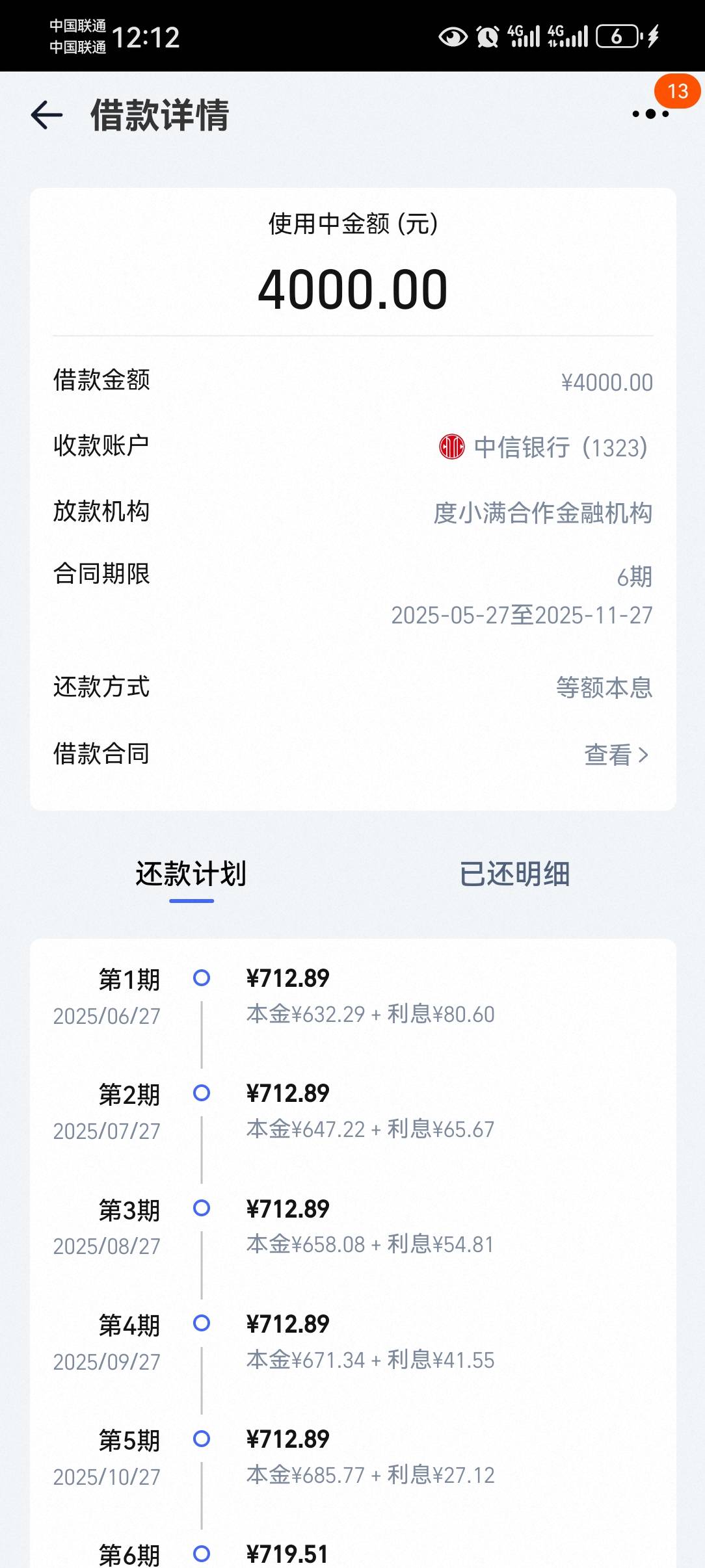This screenshot has width=705, height=1568.
Task: Tap the back arrow icon
Action: tap(47, 116)
